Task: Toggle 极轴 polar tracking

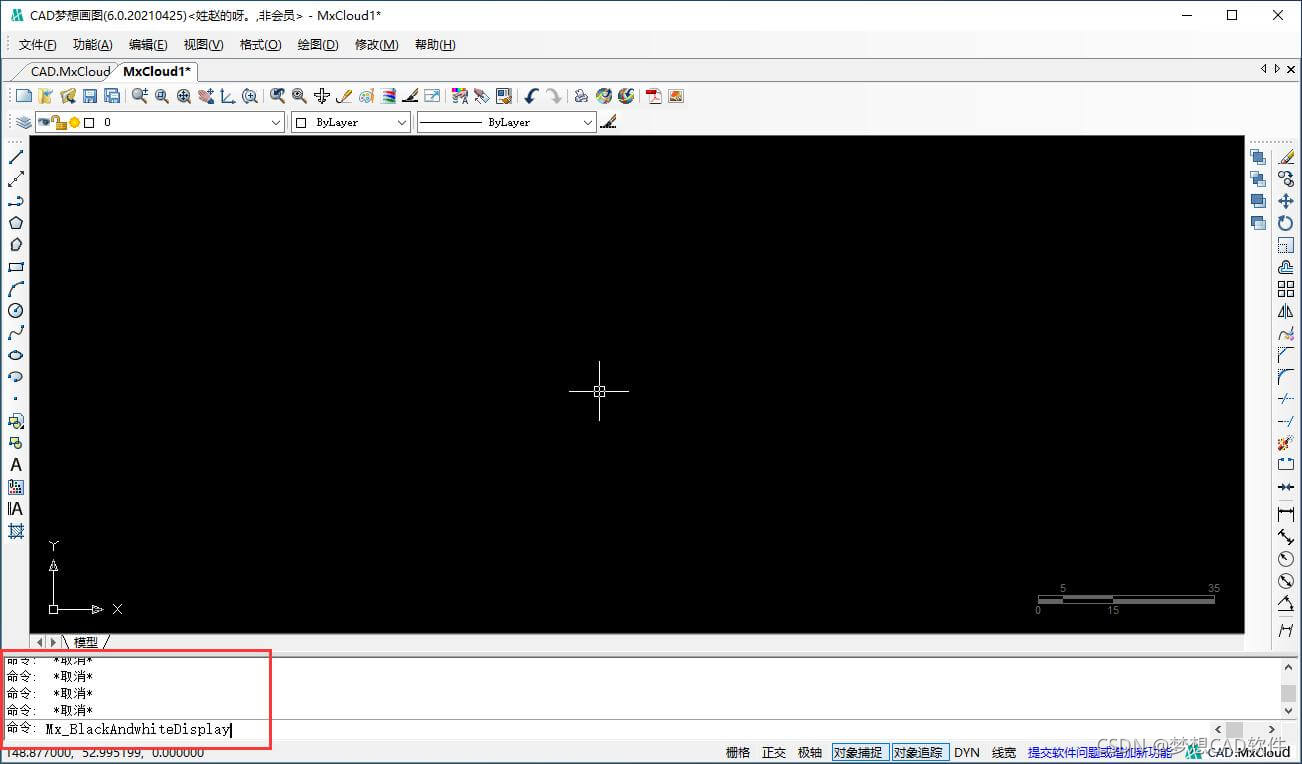Action: (810, 752)
